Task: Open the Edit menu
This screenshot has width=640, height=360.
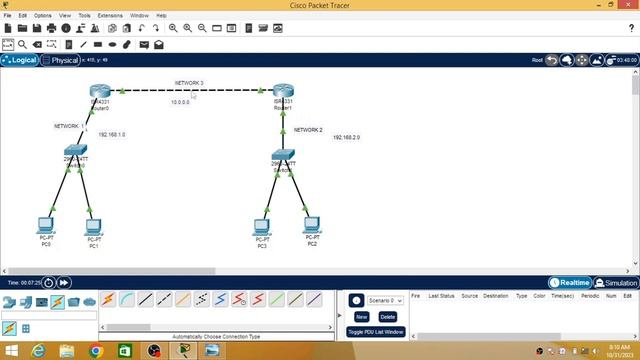Action: [22, 16]
